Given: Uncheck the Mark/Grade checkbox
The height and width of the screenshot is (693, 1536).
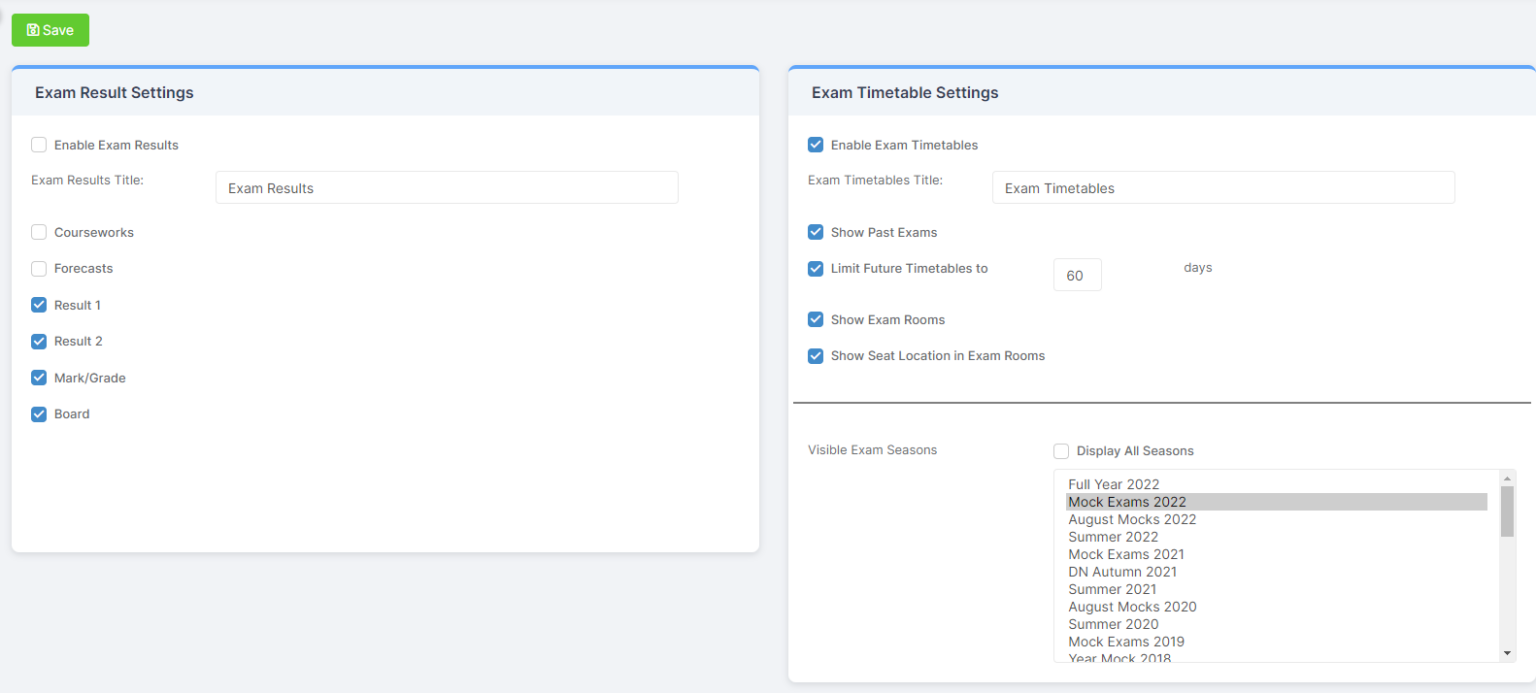Looking at the screenshot, I should pyautogui.click(x=38, y=377).
